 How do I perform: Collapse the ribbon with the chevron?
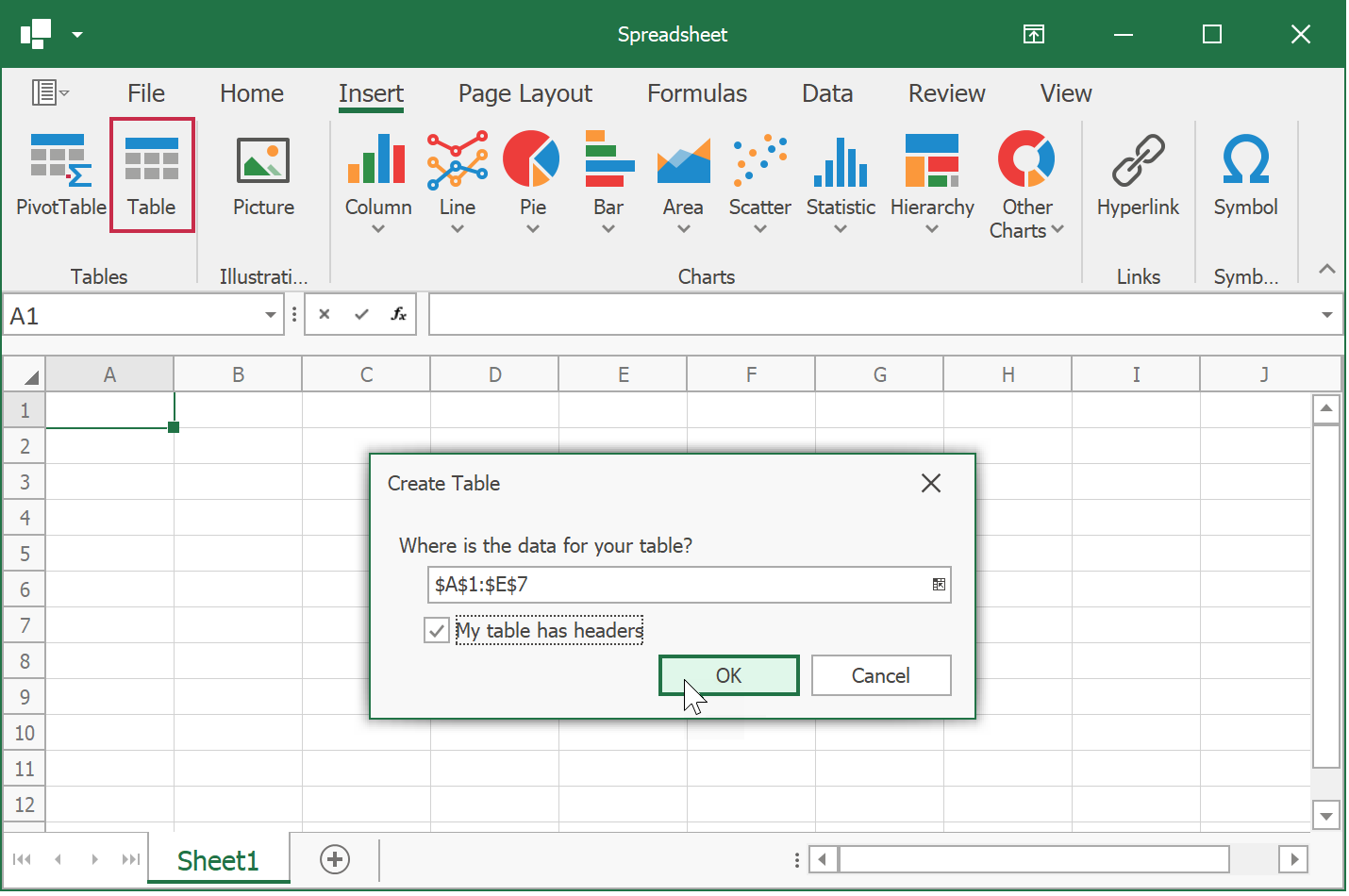(1326, 269)
